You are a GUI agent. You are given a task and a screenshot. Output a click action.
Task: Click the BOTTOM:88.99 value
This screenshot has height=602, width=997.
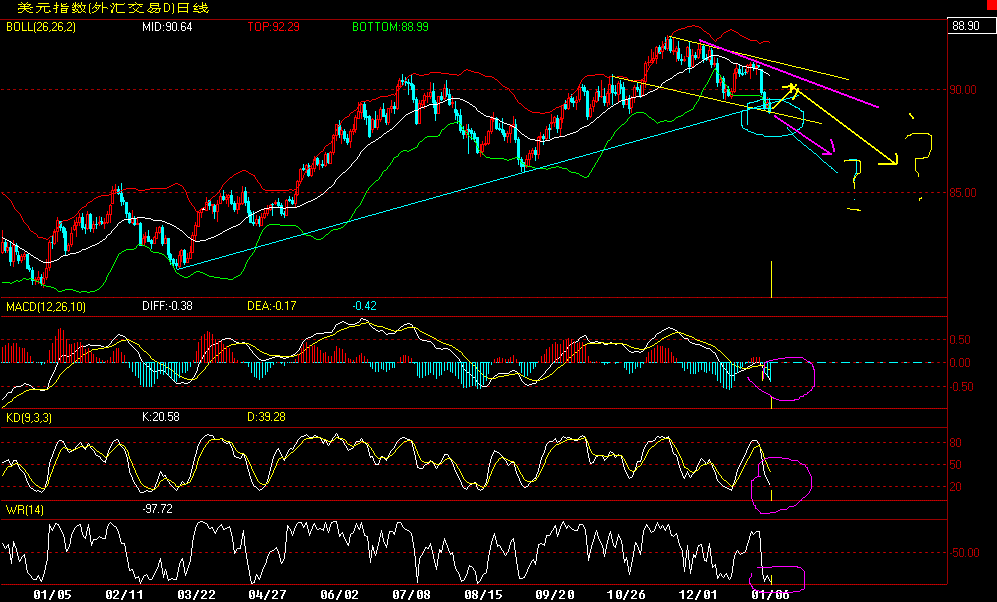pos(390,27)
